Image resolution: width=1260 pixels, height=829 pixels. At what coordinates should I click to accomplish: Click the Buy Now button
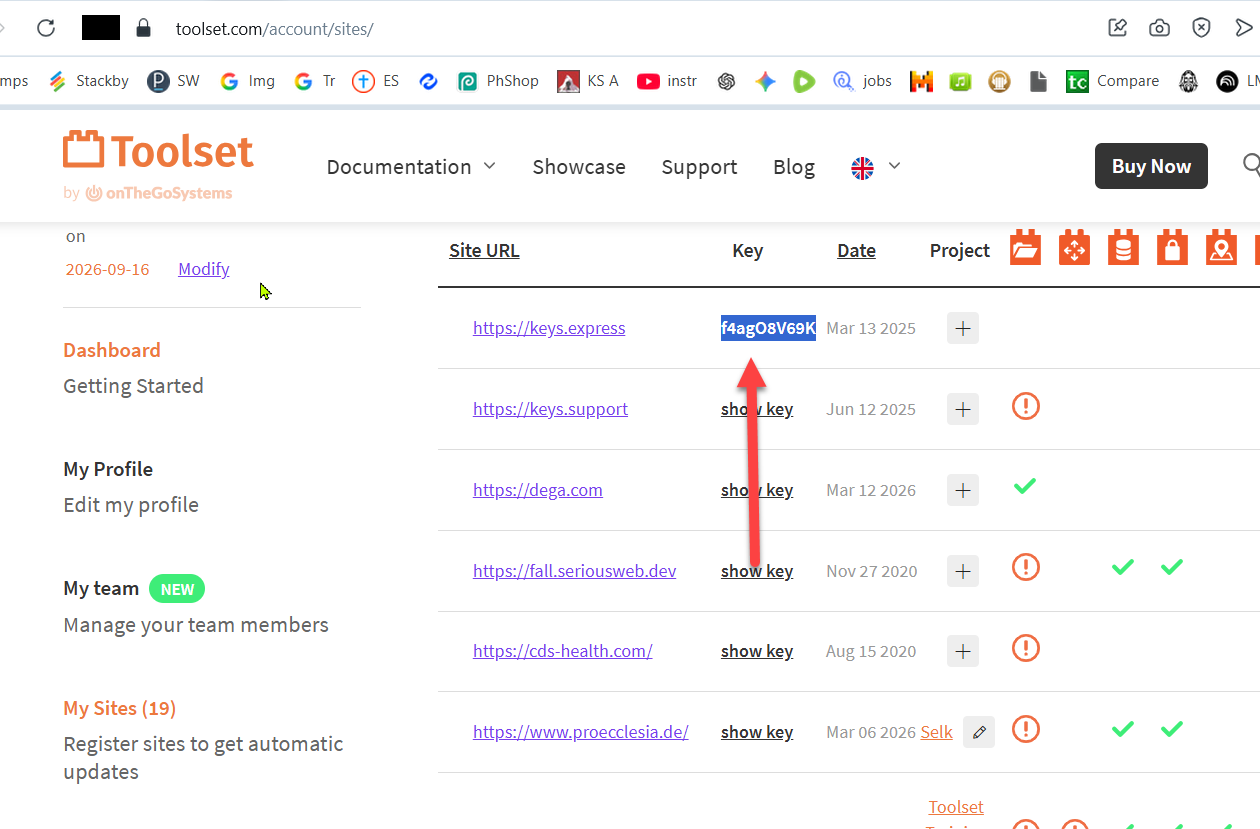(x=1151, y=166)
